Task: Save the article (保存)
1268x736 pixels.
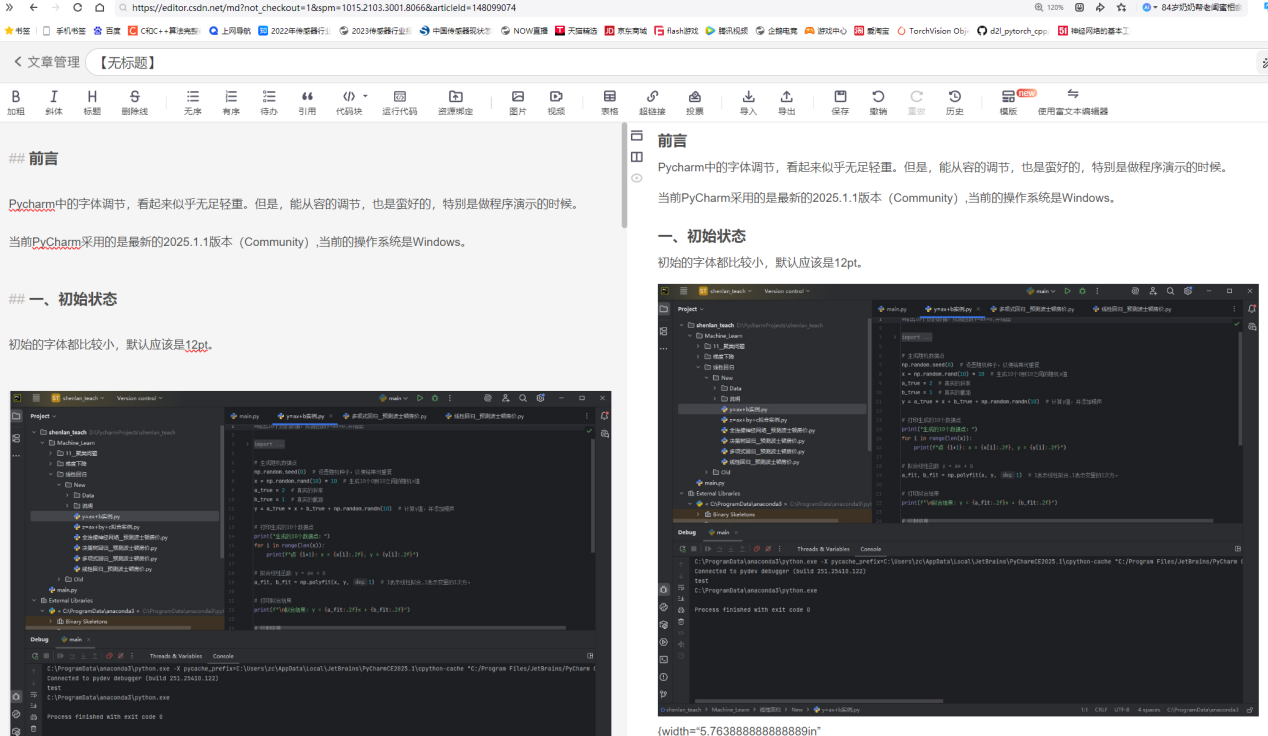Action: (x=841, y=102)
